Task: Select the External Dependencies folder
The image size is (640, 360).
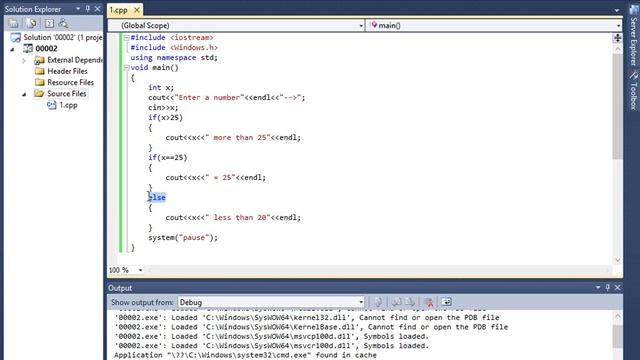Action: point(69,60)
